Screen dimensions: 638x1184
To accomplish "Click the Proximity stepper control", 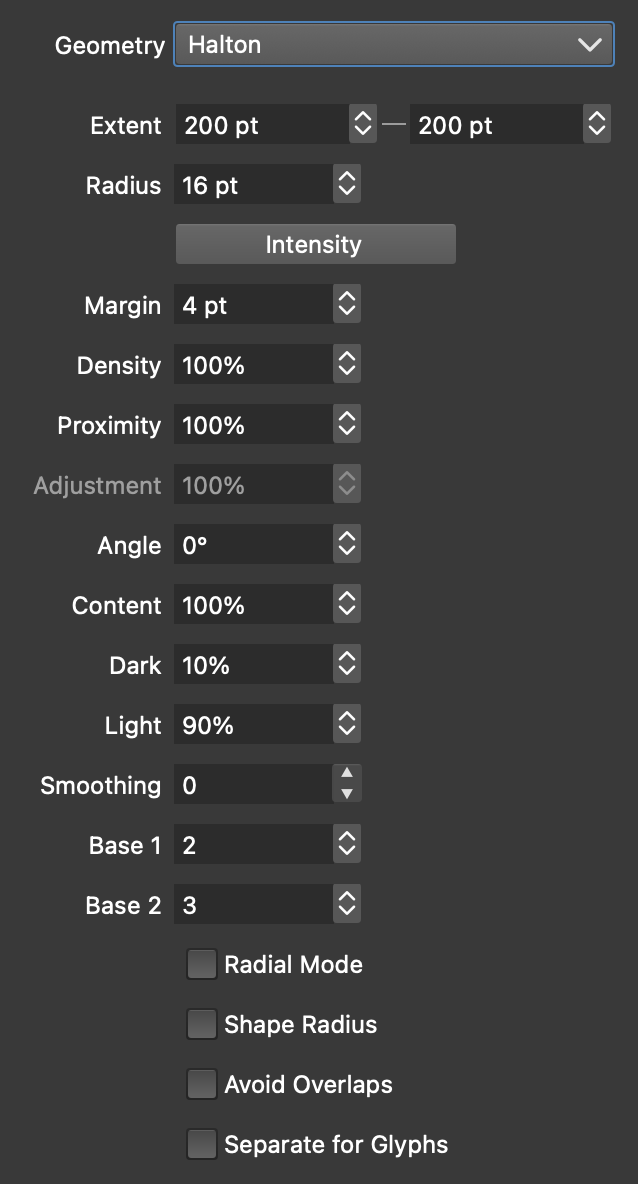I will click(x=347, y=425).
